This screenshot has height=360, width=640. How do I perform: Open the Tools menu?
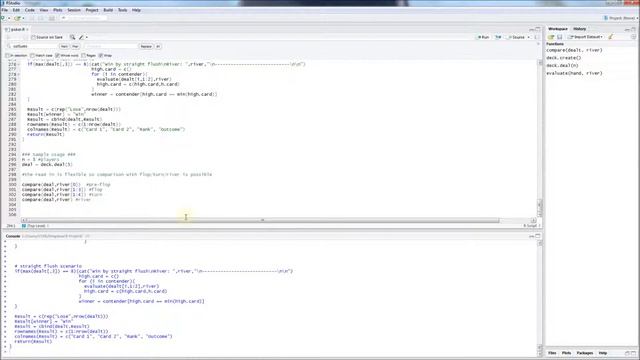[x=122, y=10]
